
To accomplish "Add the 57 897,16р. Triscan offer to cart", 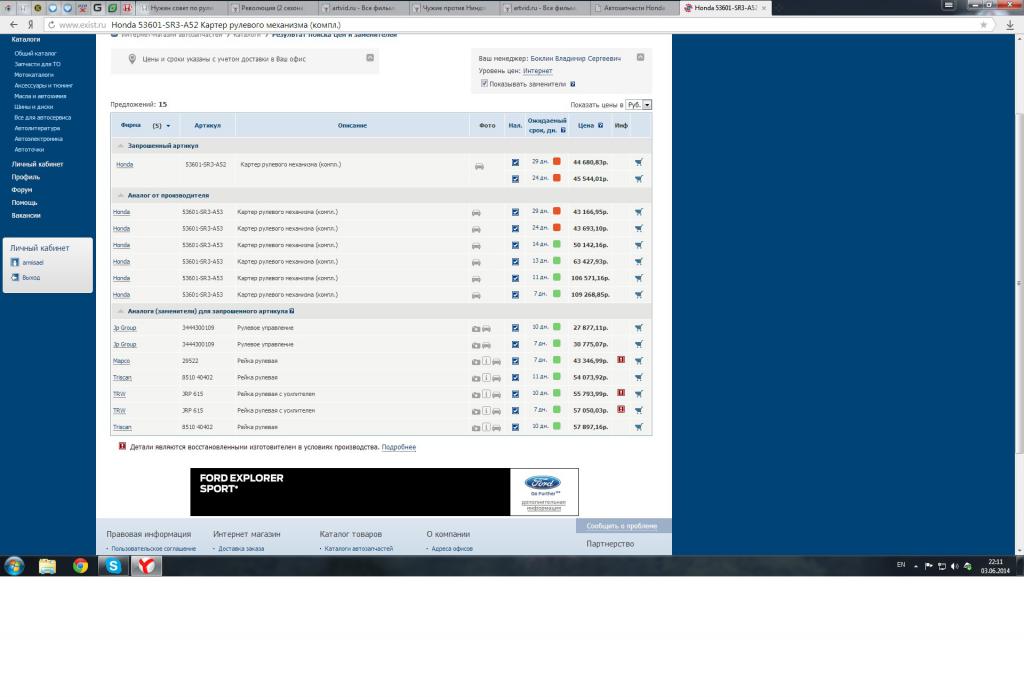I will 638,427.
